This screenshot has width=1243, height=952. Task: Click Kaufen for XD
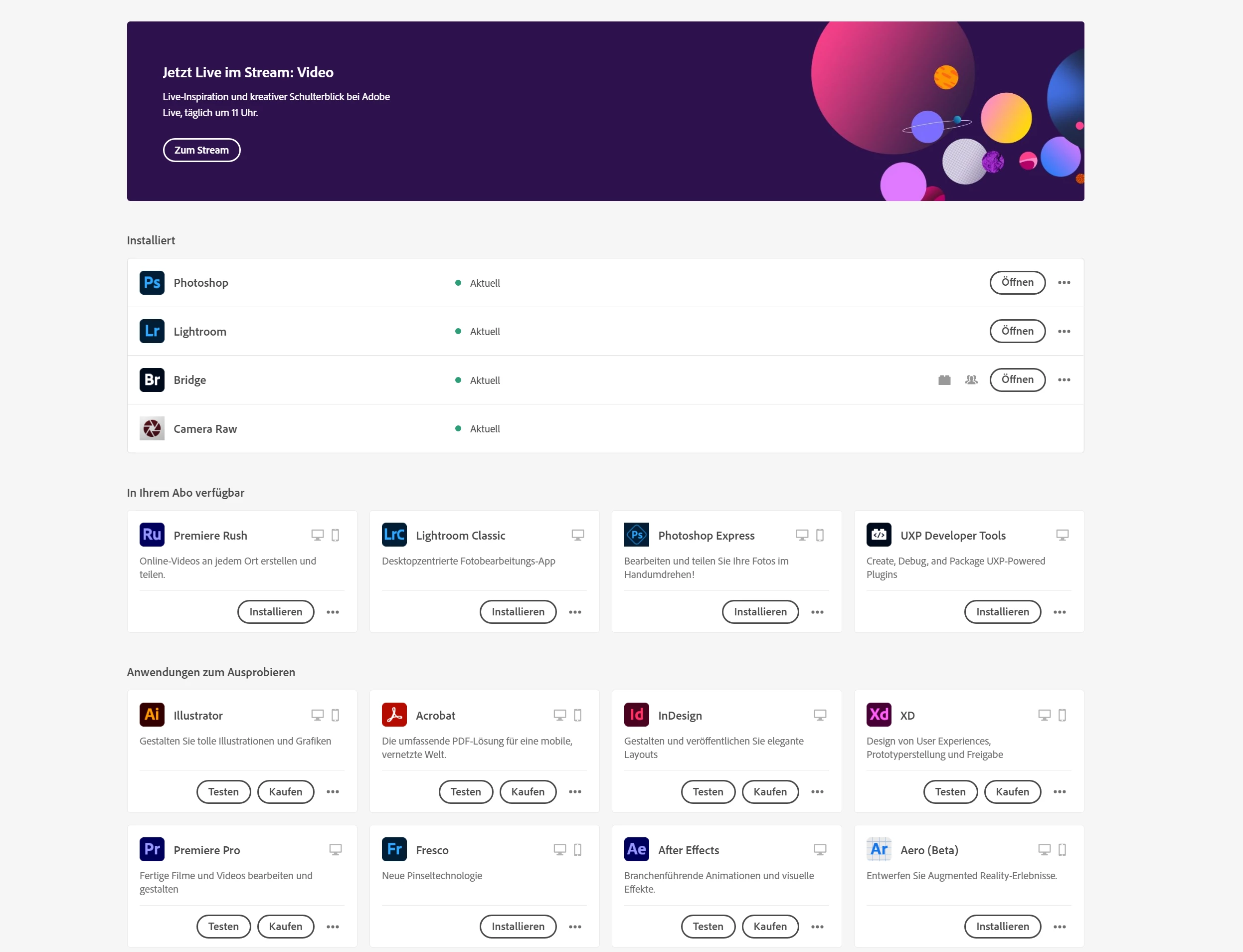coord(1012,792)
